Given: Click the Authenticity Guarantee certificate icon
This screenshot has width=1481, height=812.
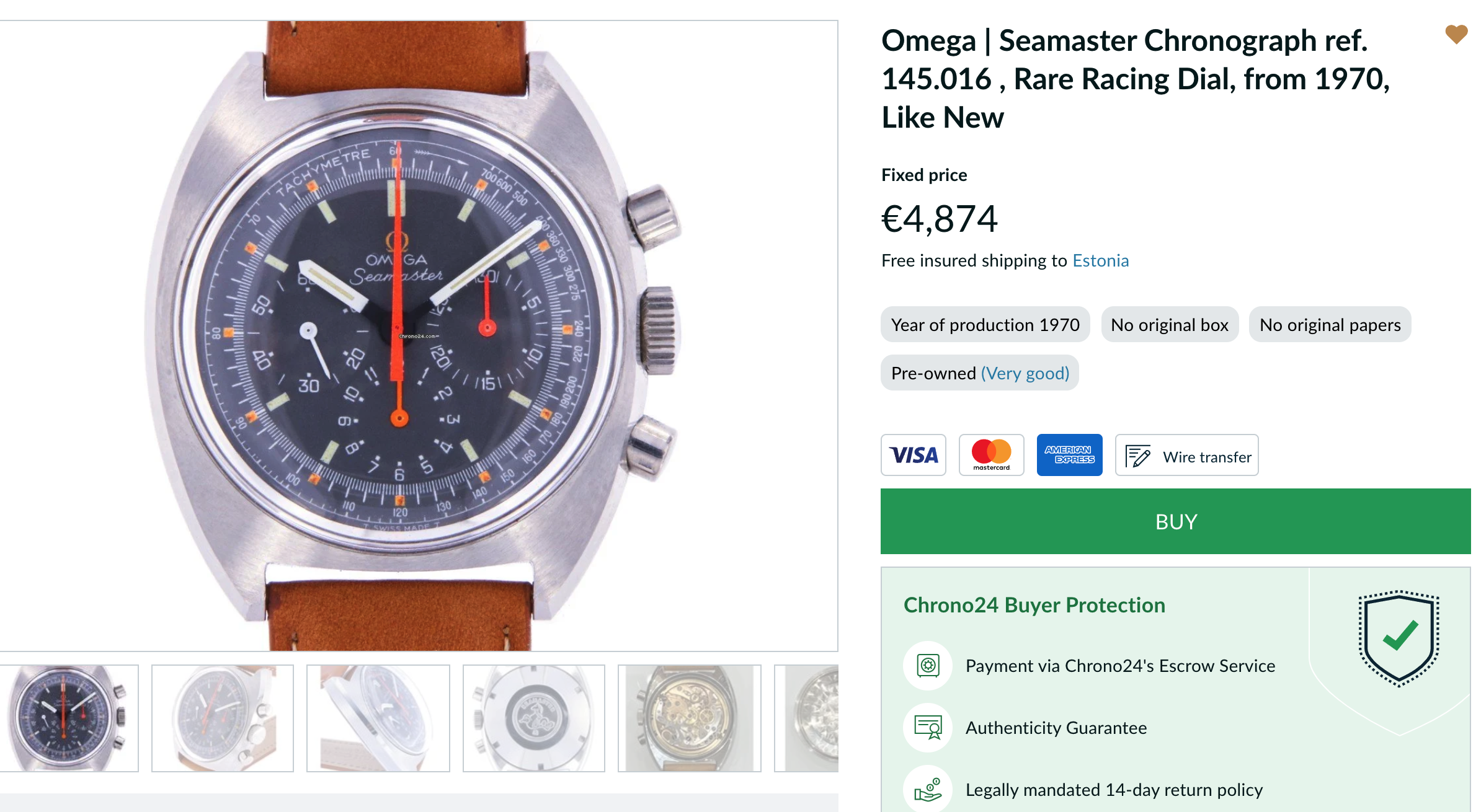Looking at the screenshot, I should [928, 728].
